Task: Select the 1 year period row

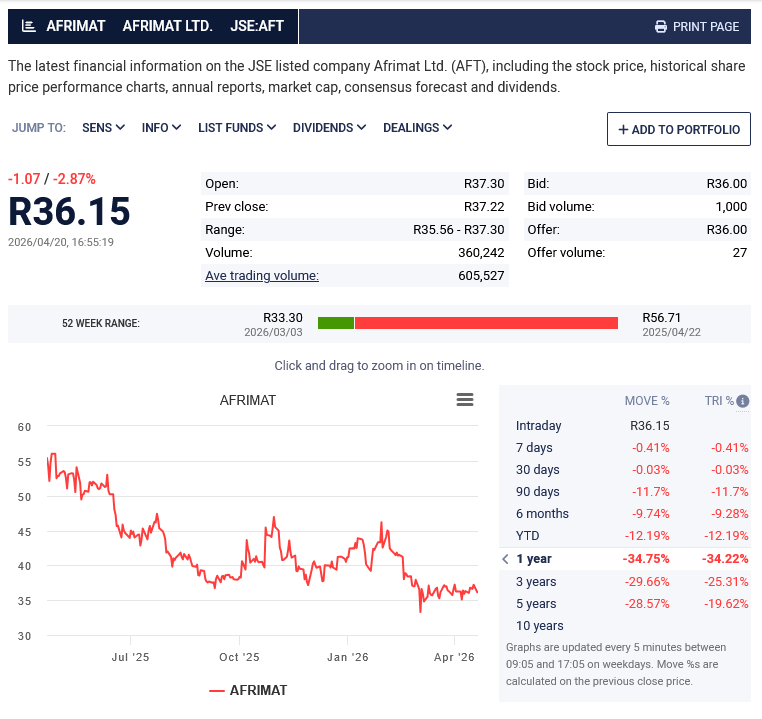Action: tap(624, 559)
